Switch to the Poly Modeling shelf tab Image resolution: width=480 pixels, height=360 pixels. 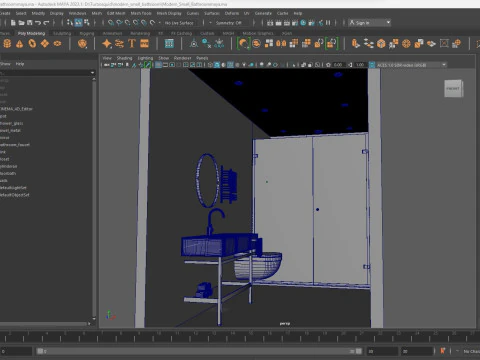(x=31, y=33)
